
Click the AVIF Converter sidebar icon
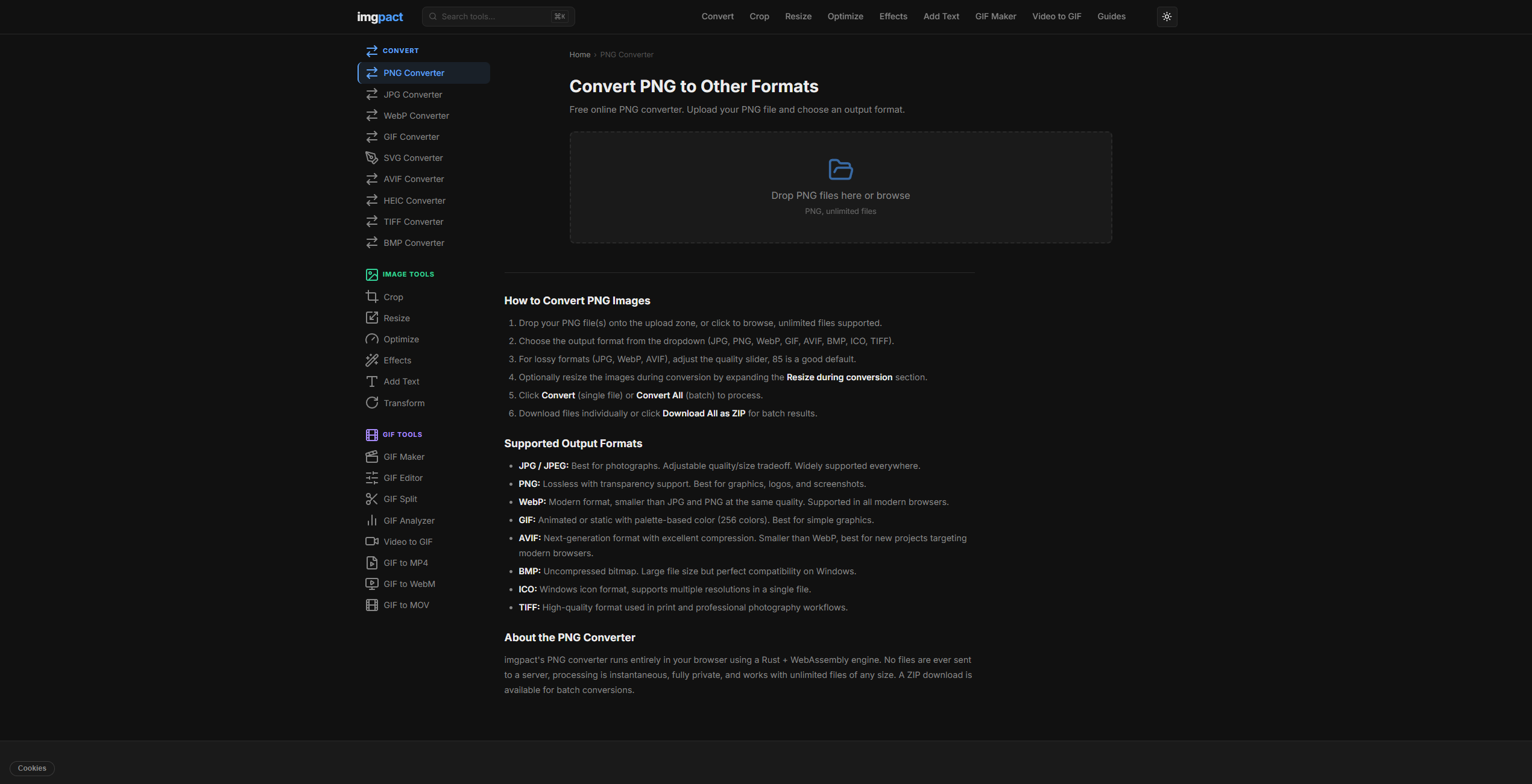[372, 179]
